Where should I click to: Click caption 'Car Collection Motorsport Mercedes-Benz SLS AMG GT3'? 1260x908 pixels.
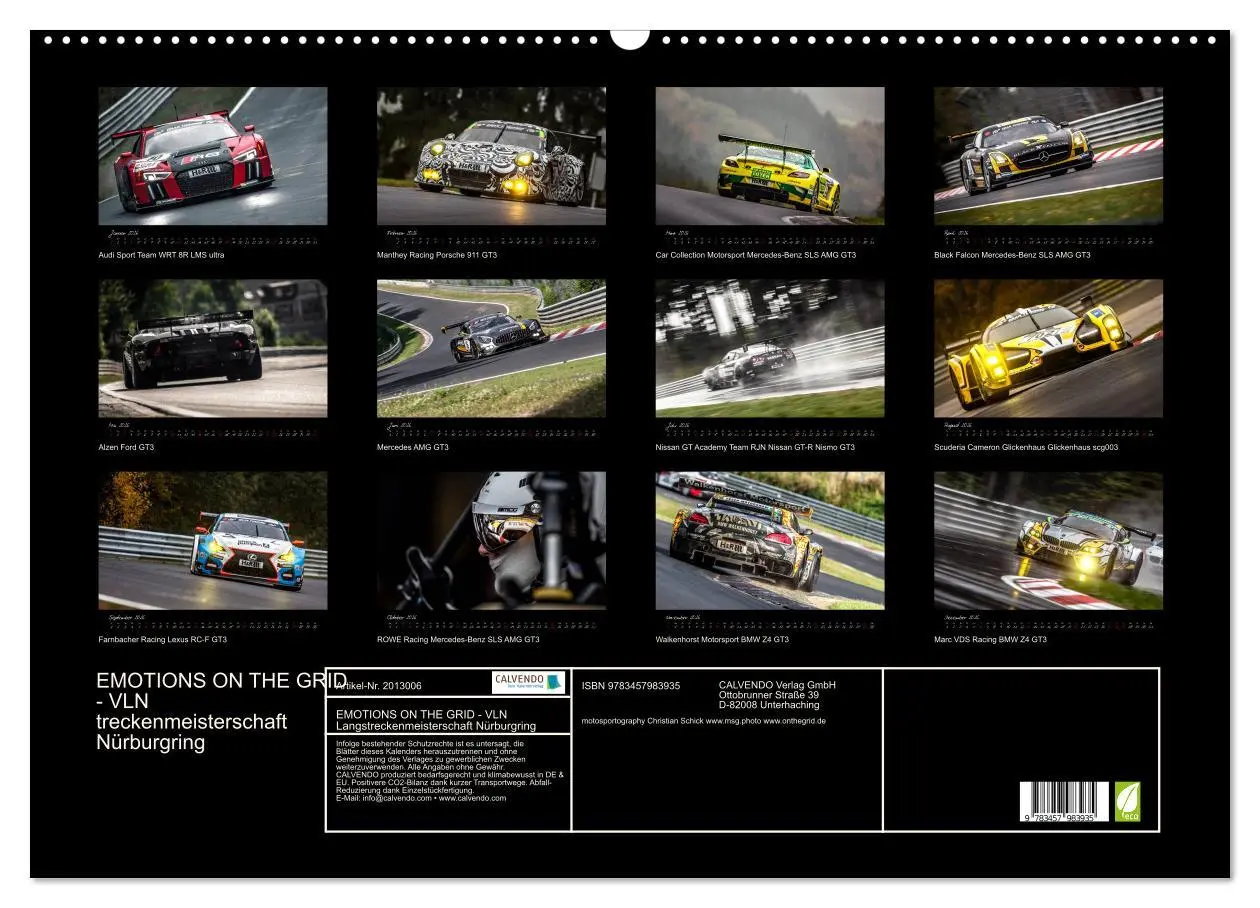pos(756,255)
